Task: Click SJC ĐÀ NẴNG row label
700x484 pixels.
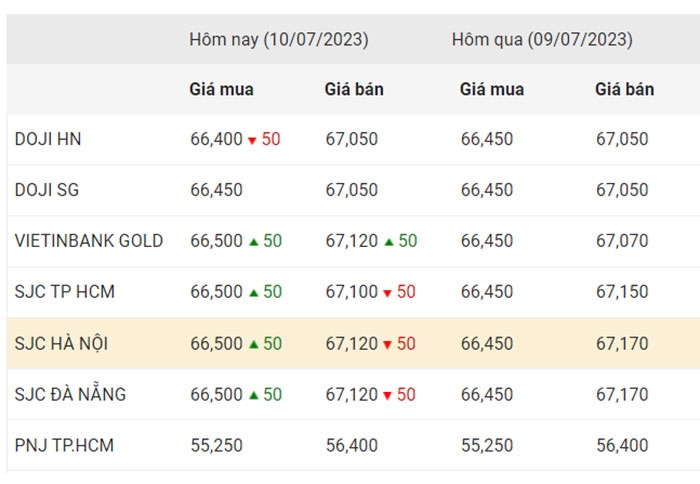Action: click(70, 394)
